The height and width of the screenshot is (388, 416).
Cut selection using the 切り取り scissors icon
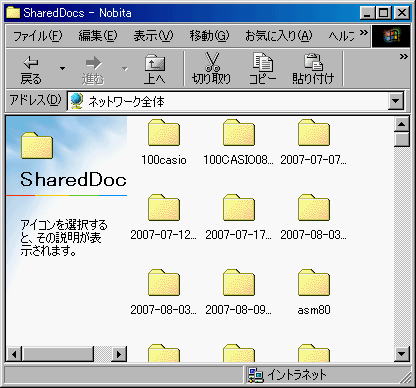[212, 70]
